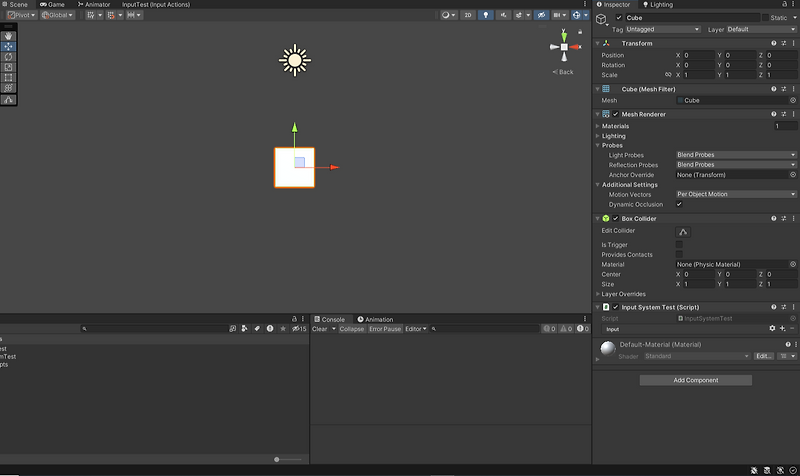Click the Add Component button
This screenshot has height=476, width=800.
point(695,380)
